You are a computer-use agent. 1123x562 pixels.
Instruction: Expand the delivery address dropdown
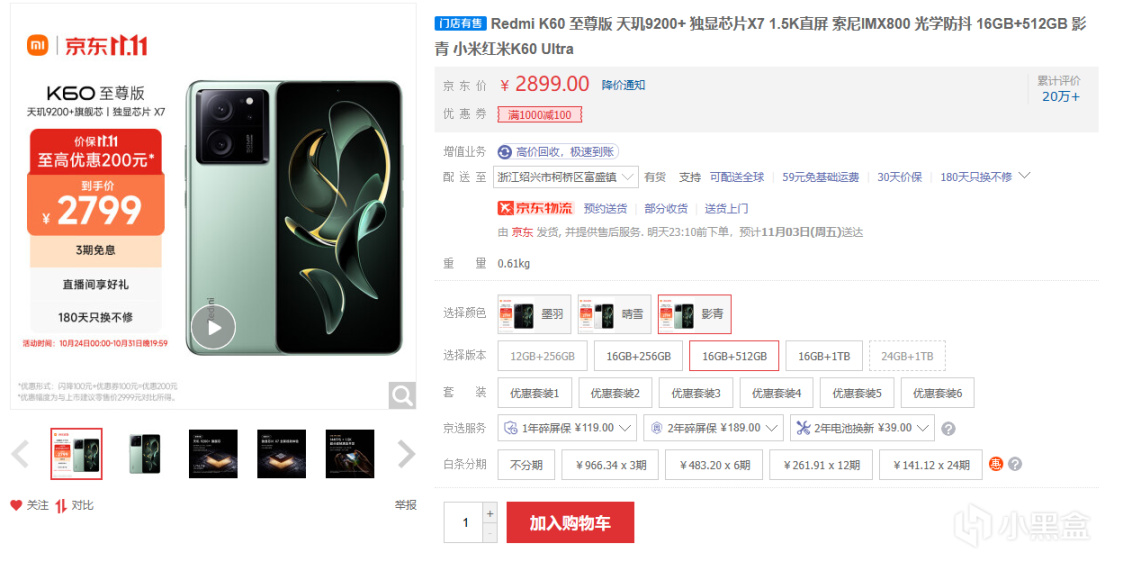click(x=565, y=177)
